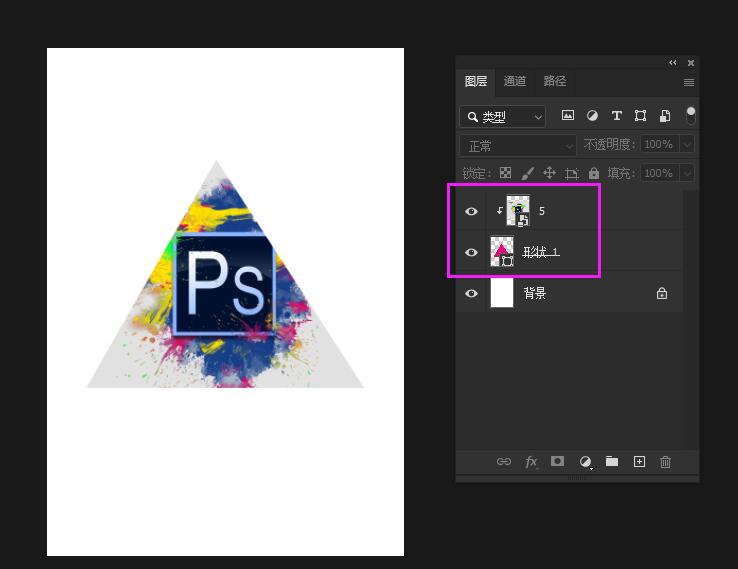The image size is (738, 569).
Task: Select the 形状 1 shape thumbnail
Action: click(x=502, y=252)
